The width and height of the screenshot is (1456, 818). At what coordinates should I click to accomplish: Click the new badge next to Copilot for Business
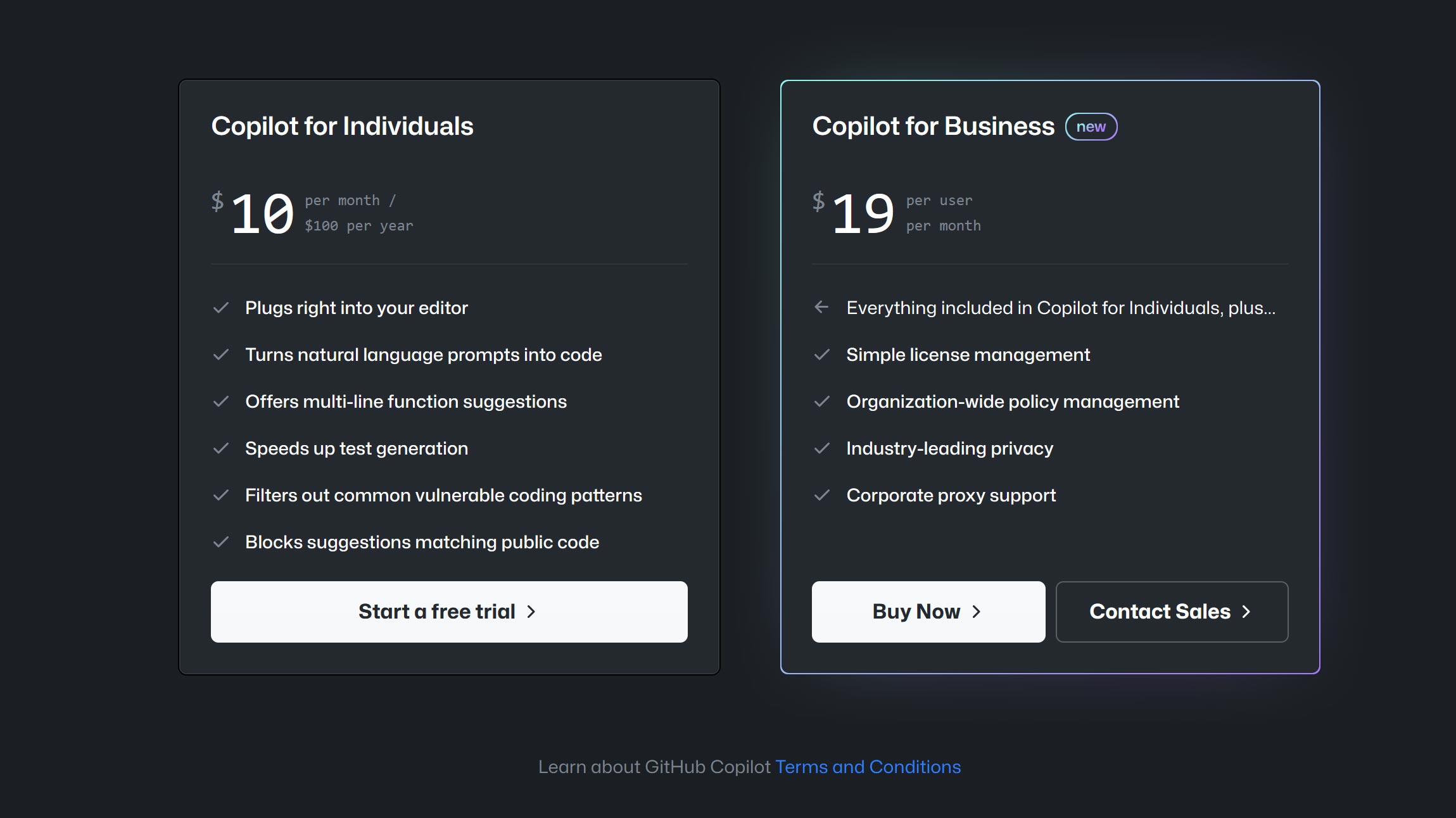pyautogui.click(x=1091, y=127)
